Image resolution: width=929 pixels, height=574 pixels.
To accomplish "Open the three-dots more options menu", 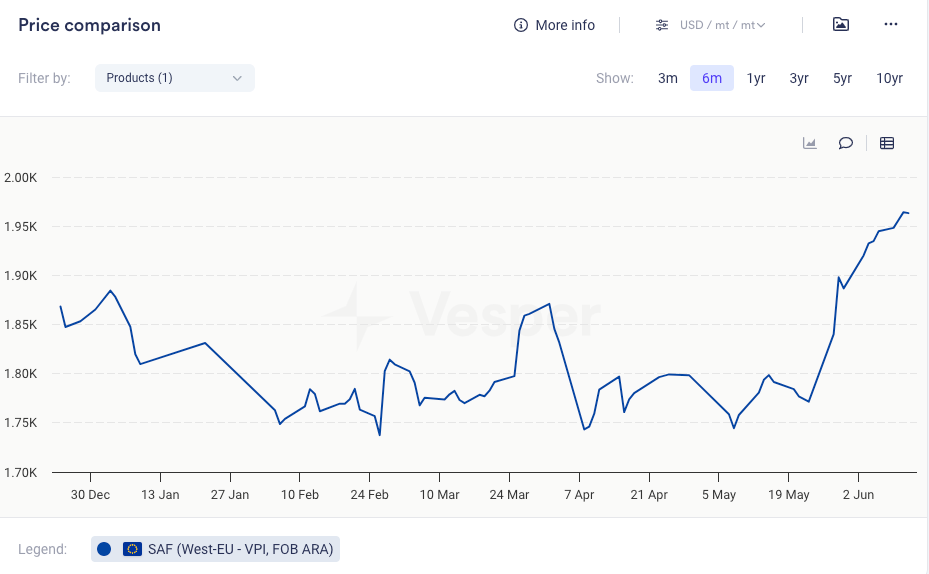I will [x=891, y=24].
